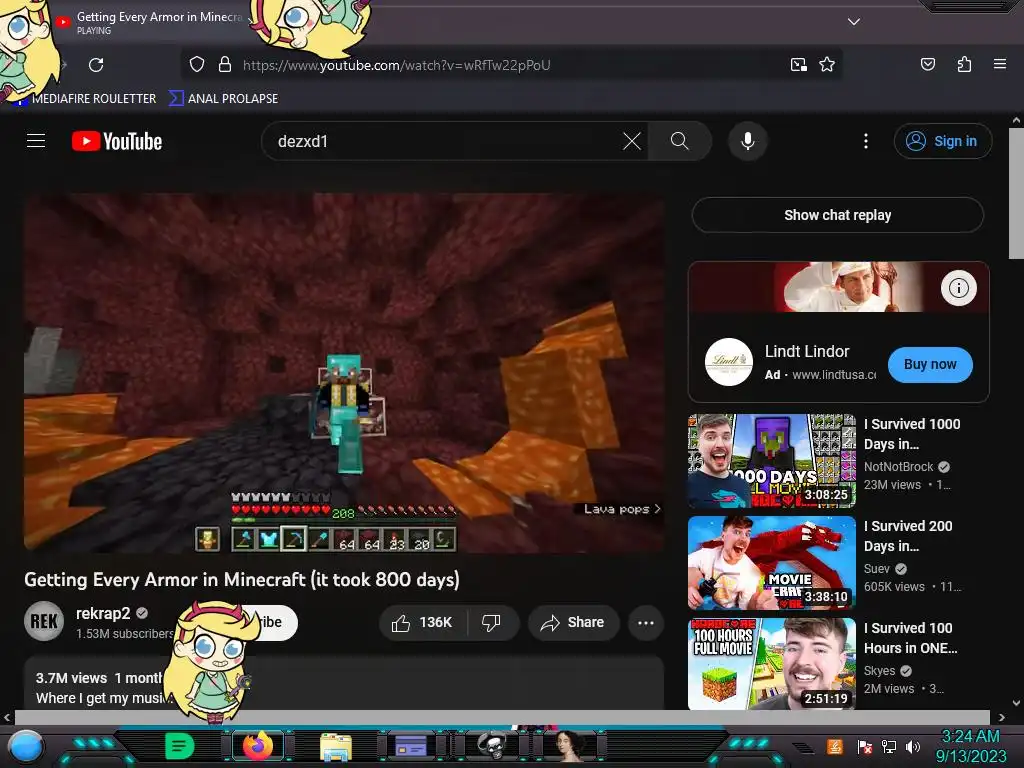Click the Minecraft video player
Viewport: 1024px width, 768px height.
(x=344, y=372)
